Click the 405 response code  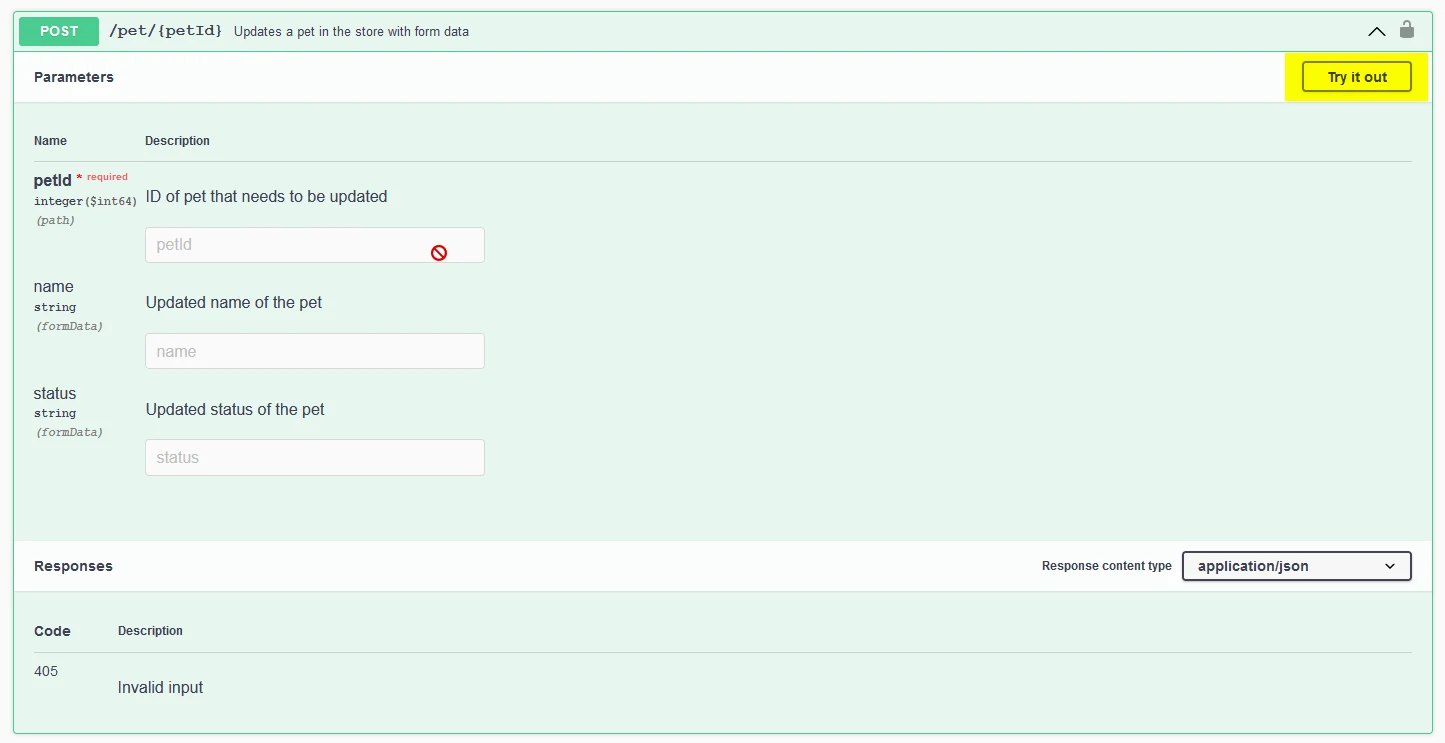point(46,671)
